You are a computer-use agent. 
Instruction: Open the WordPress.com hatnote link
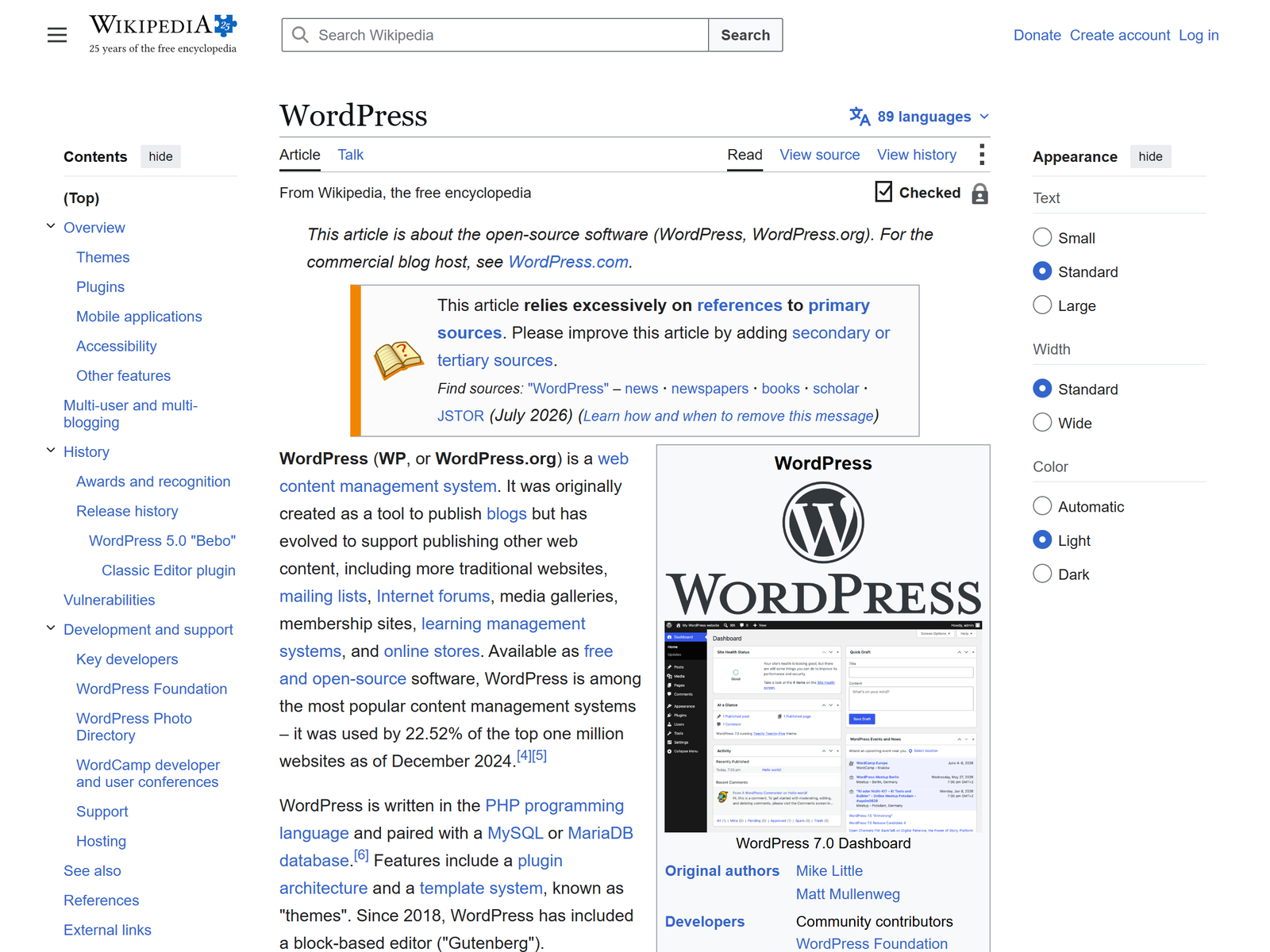pyautogui.click(x=568, y=262)
